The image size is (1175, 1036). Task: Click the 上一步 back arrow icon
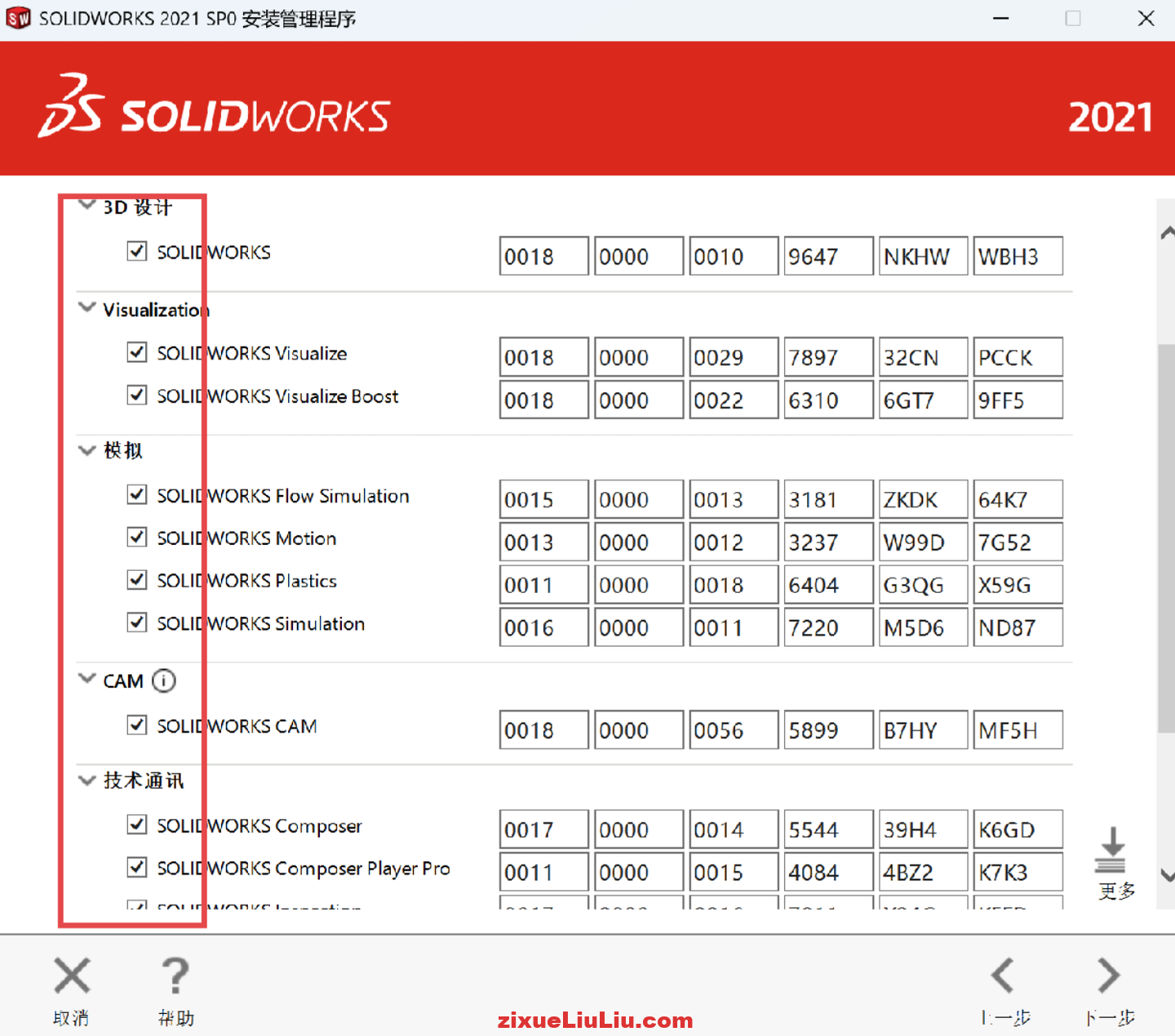[1004, 976]
